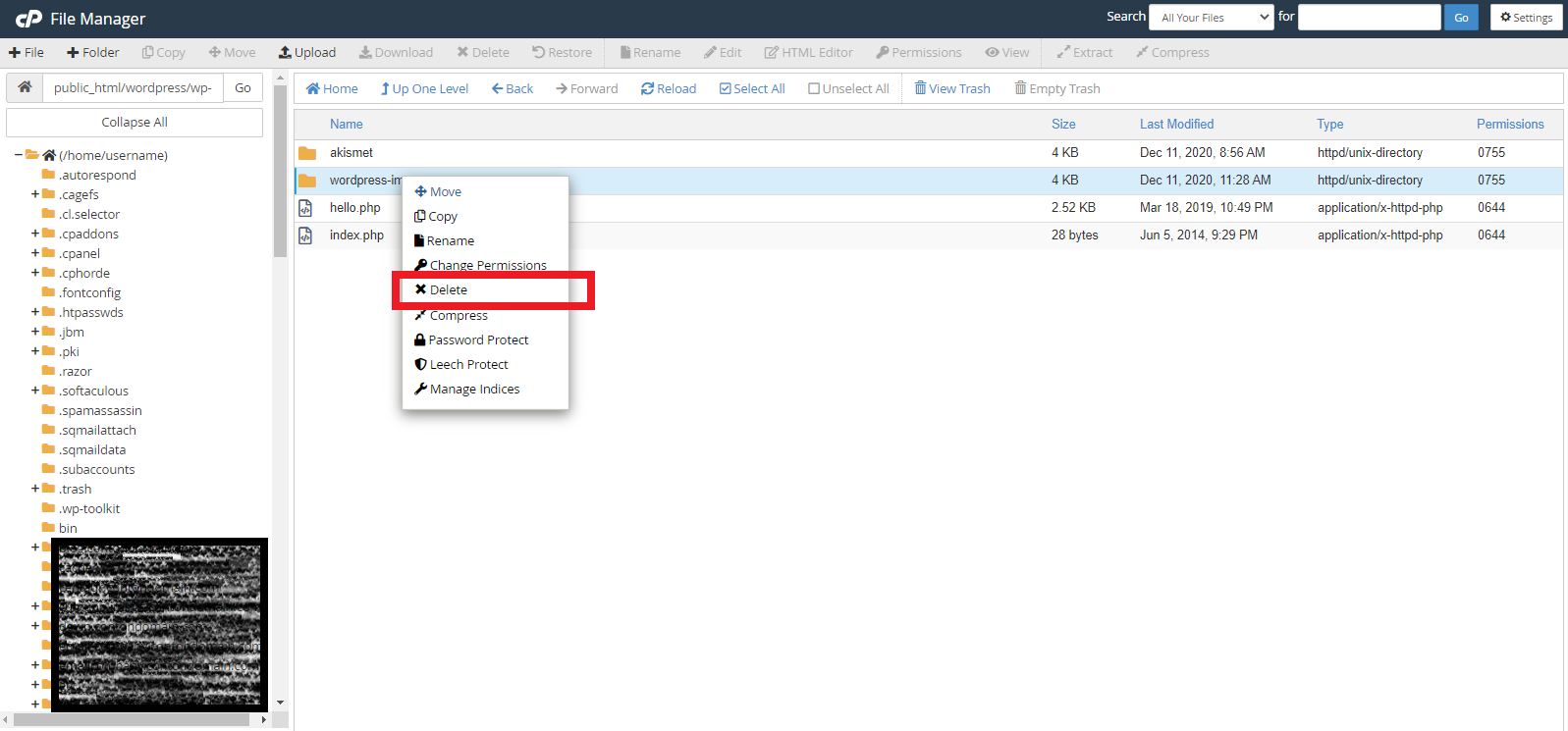The image size is (1568, 731).
Task: Click the blue search Go button
Action: pyautogui.click(x=1460, y=18)
